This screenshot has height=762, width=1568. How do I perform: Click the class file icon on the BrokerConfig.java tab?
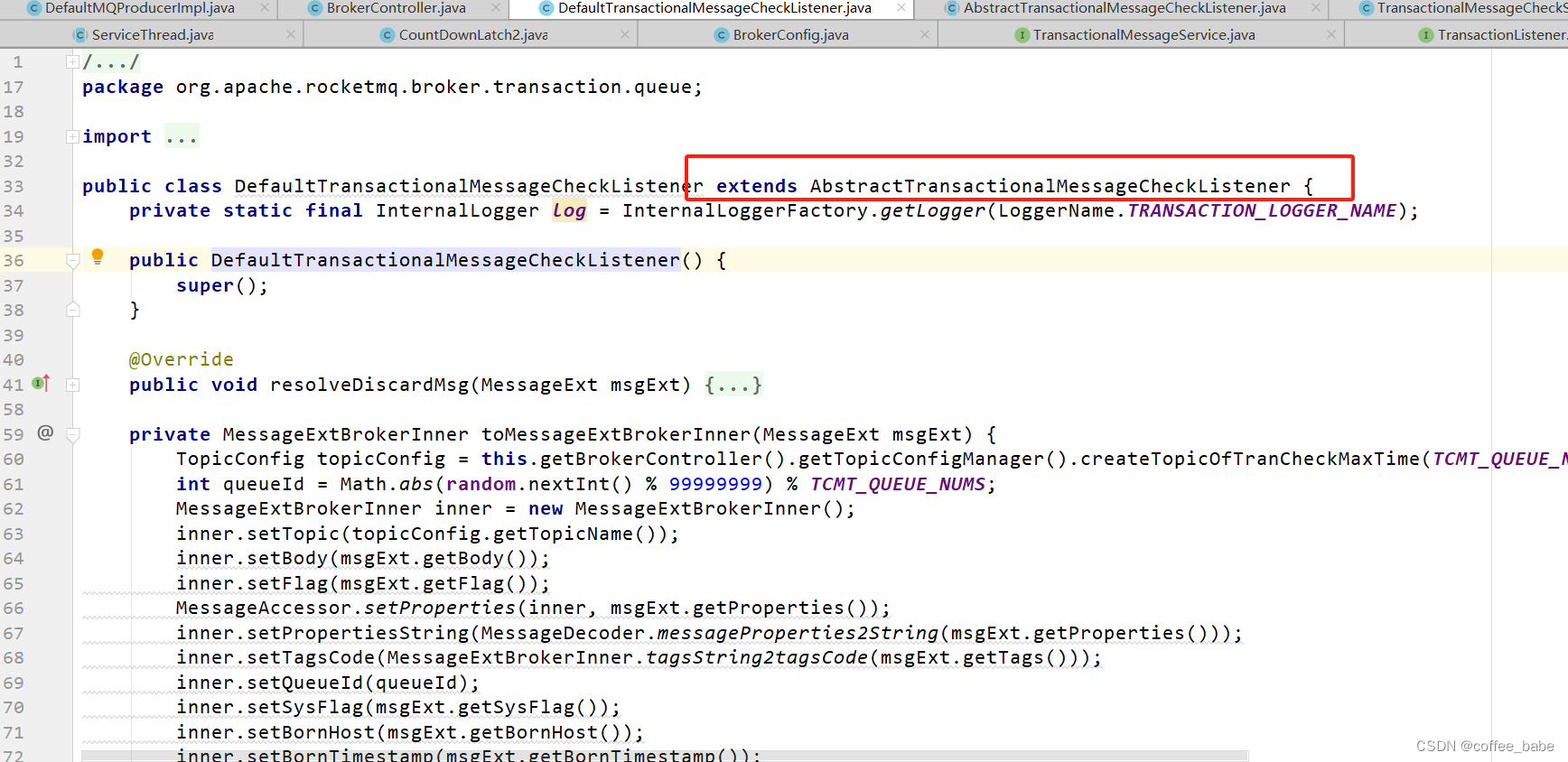click(x=722, y=35)
